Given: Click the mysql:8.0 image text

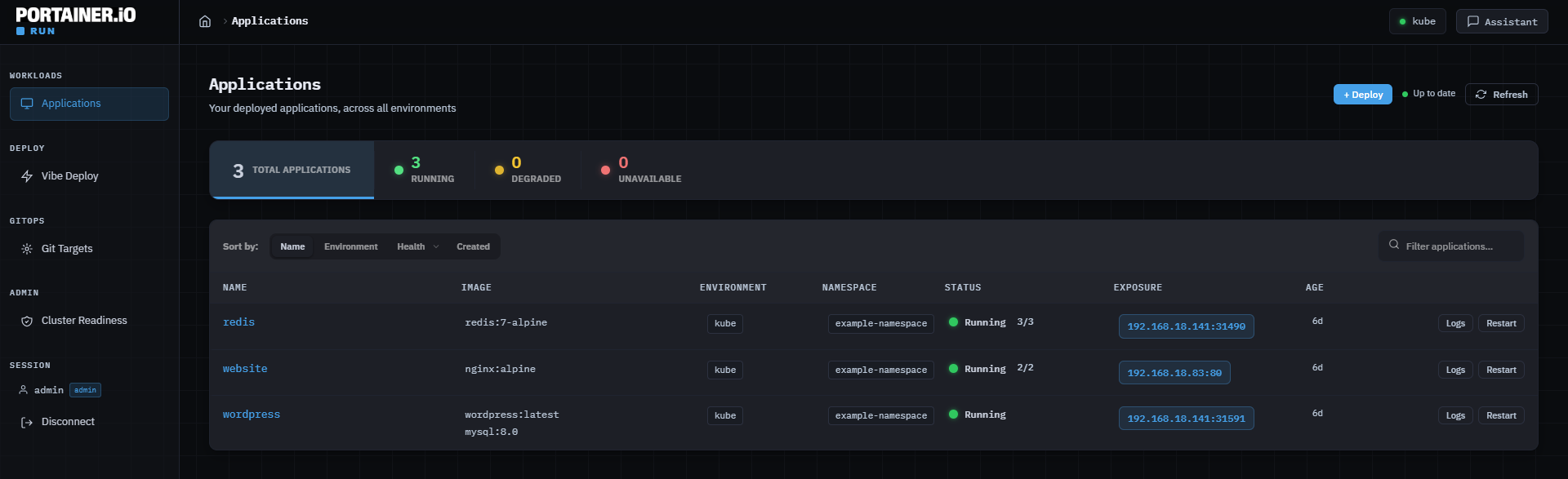Looking at the screenshot, I should pyautogui.click(x=492, y=432).
